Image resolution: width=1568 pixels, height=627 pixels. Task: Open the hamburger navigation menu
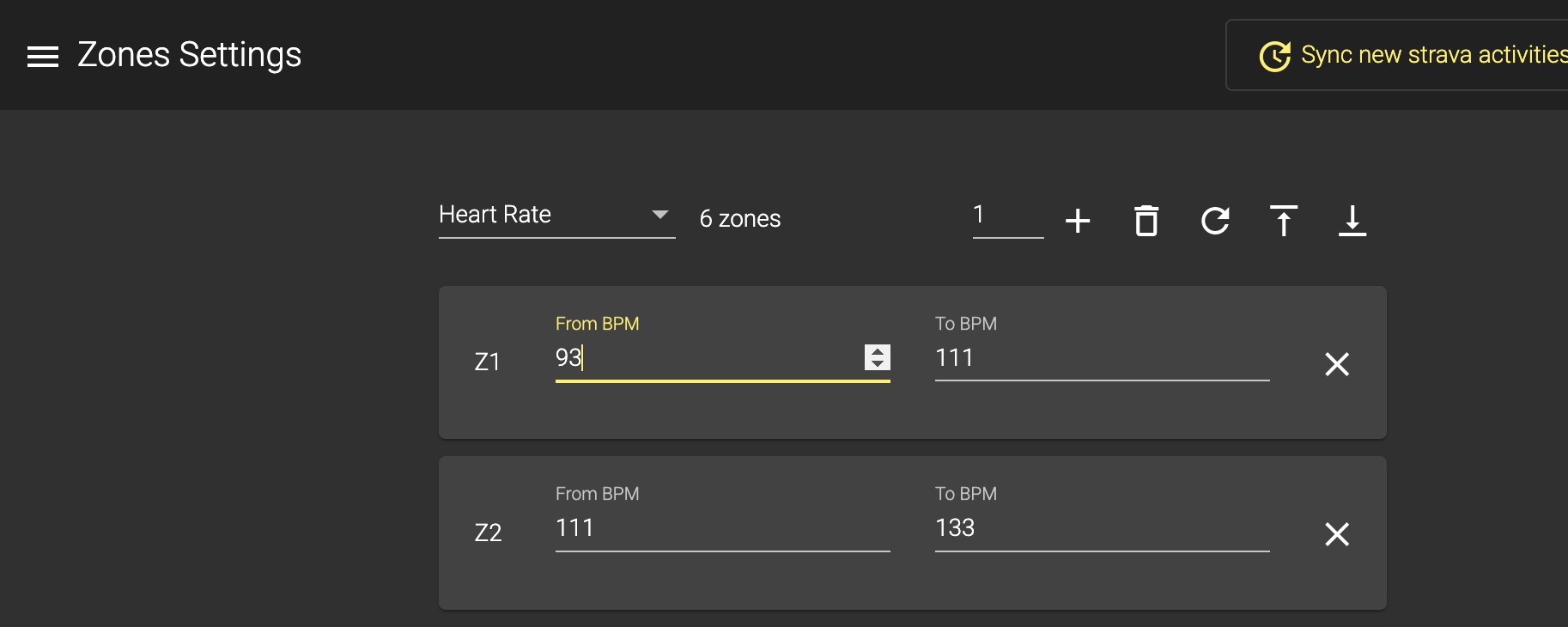click(x=43, y=56)
